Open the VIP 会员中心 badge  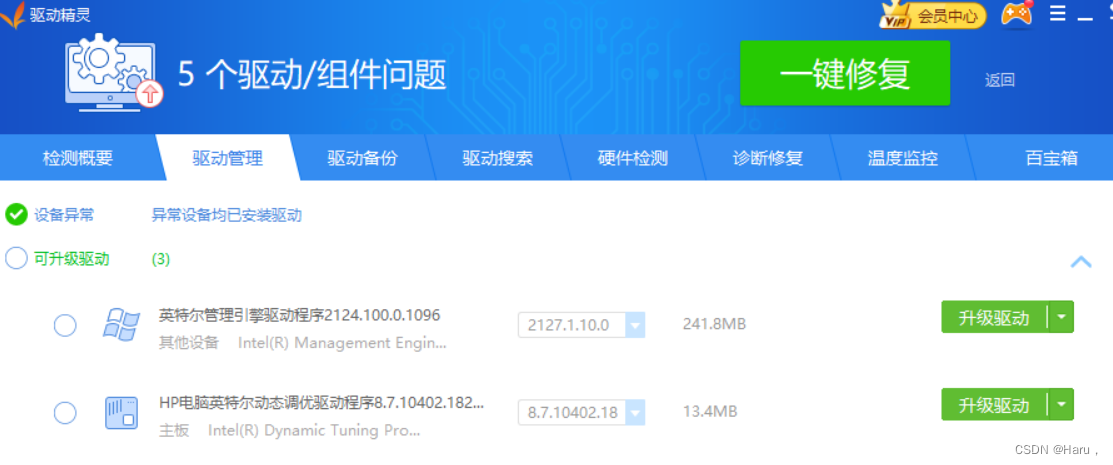[x=933, y=15]
